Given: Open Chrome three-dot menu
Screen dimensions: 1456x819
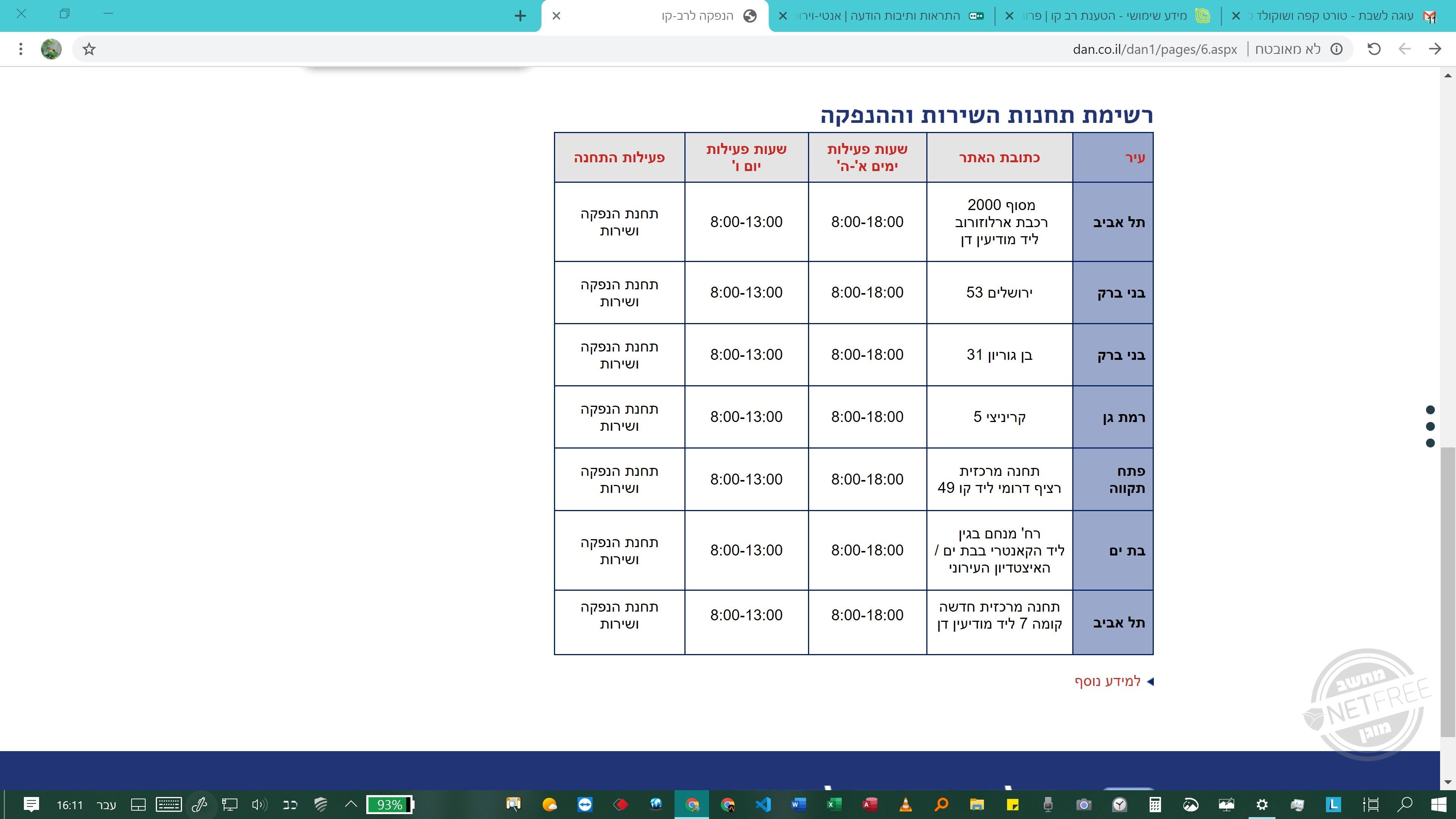Looking at the screenshot, I should click(21, 49).
